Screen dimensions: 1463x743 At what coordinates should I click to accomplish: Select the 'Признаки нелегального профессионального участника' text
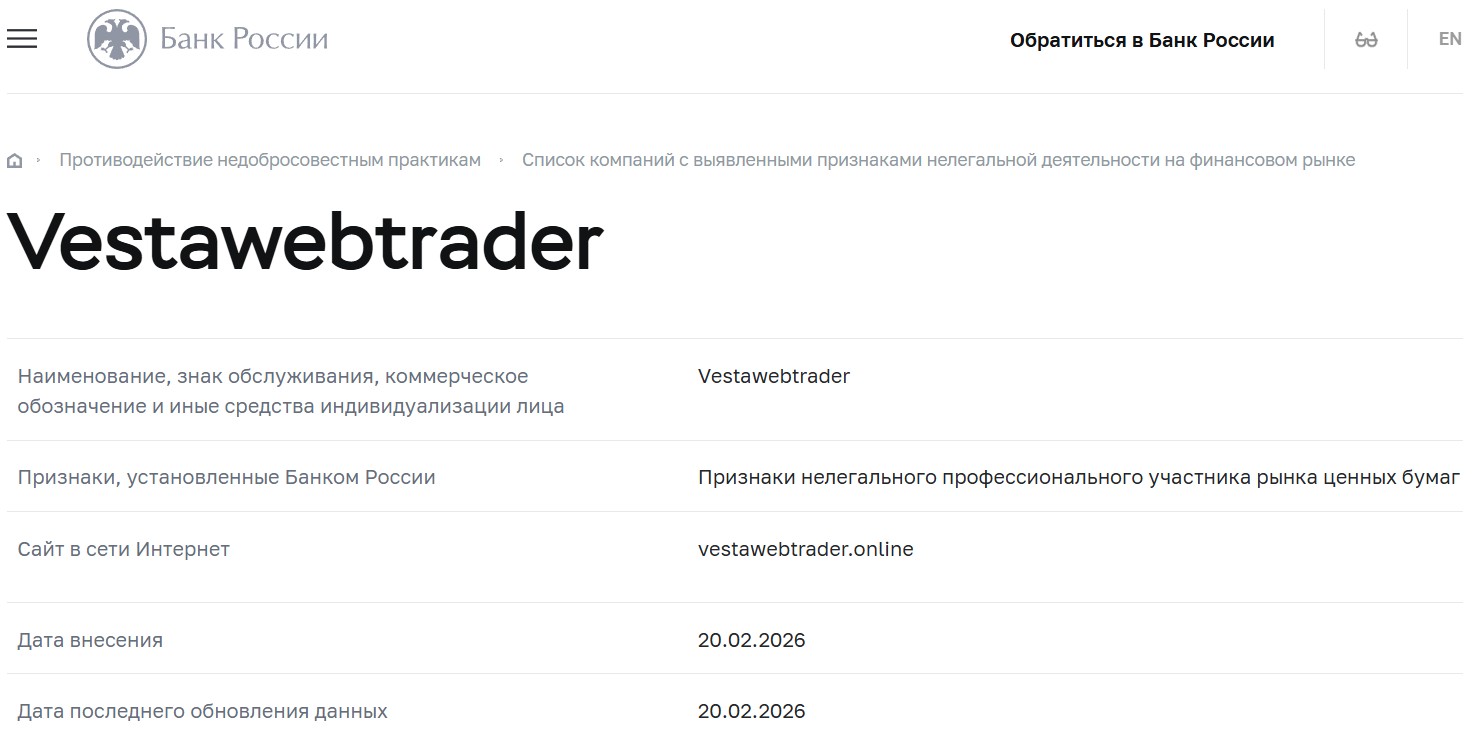pos(1078,477)
